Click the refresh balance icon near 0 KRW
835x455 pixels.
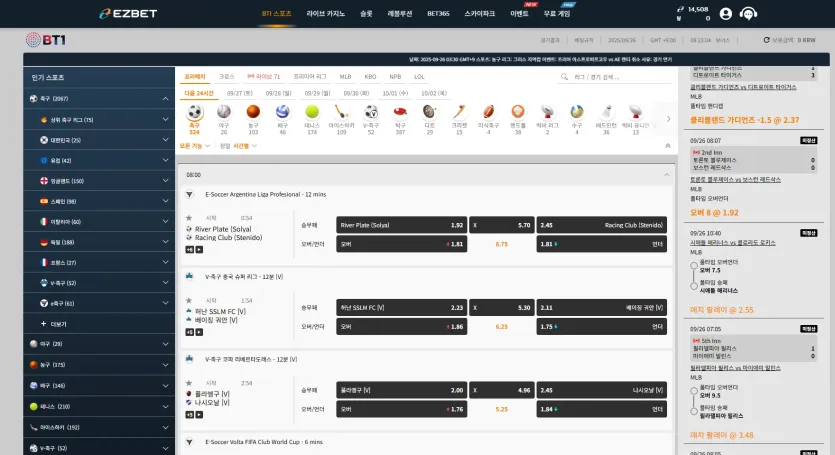766,40
